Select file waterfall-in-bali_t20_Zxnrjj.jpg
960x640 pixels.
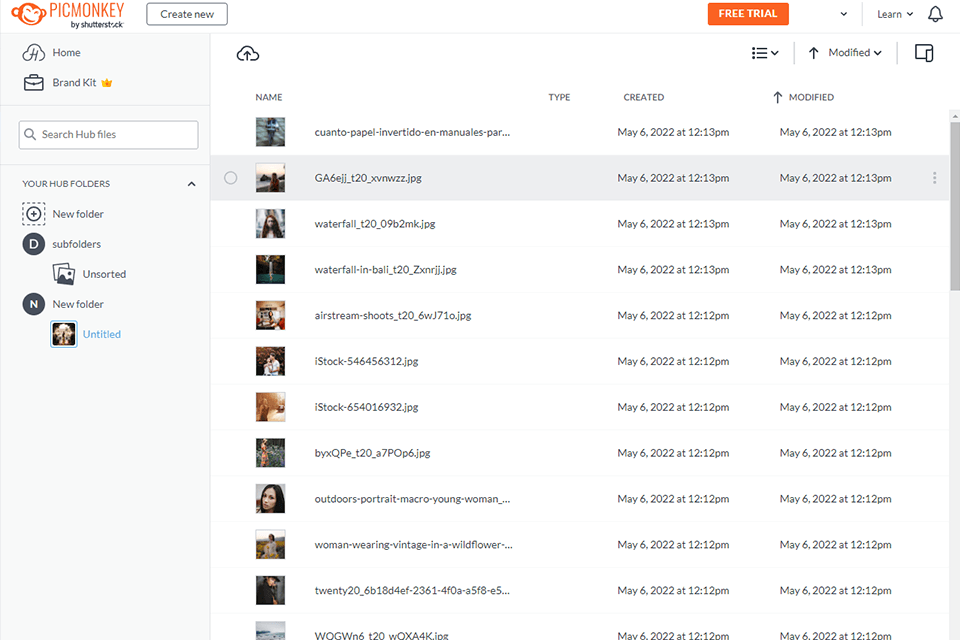(x=385, y=270)
